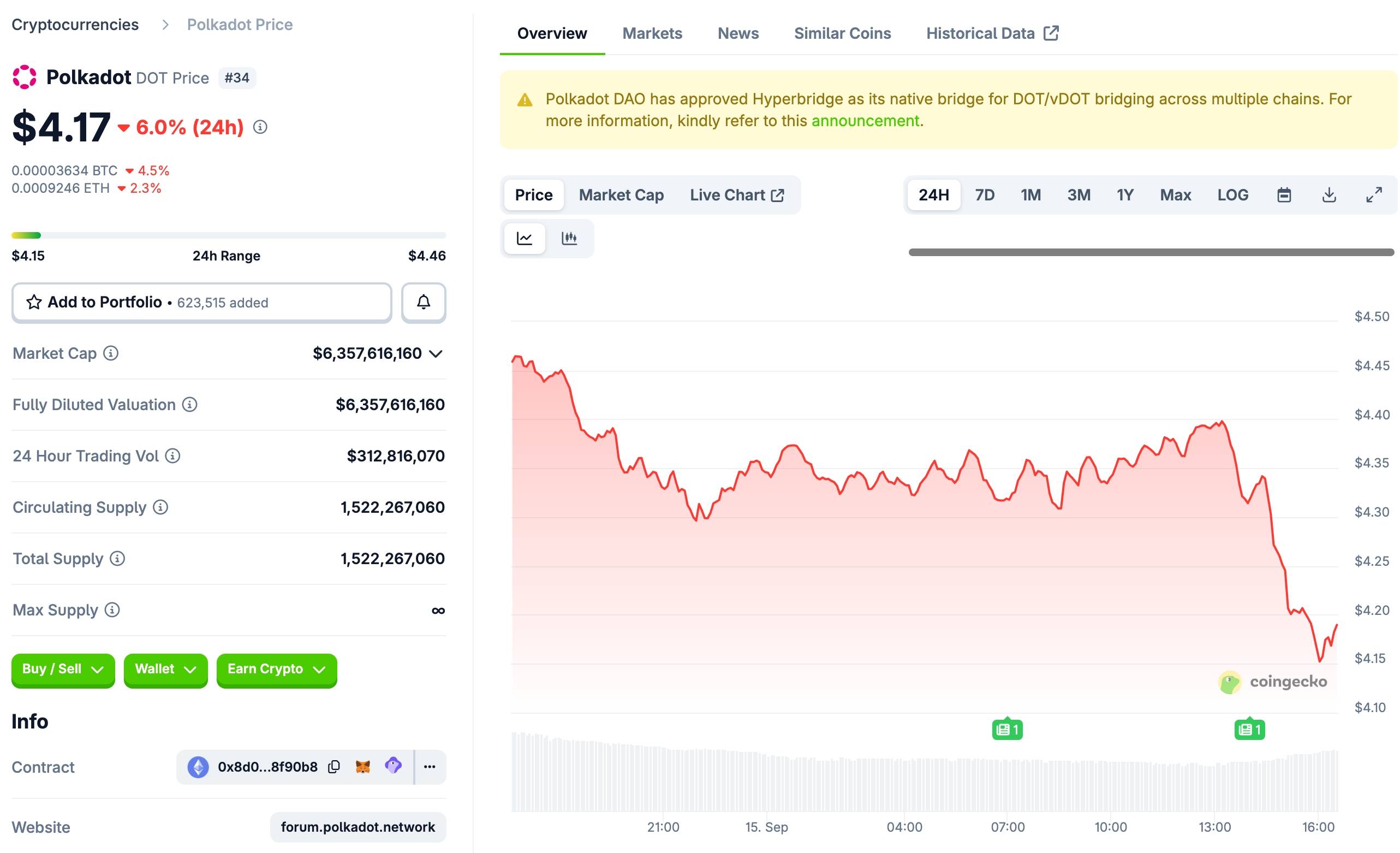Open forum.polkadot.network website link

[x=358, y=827]
